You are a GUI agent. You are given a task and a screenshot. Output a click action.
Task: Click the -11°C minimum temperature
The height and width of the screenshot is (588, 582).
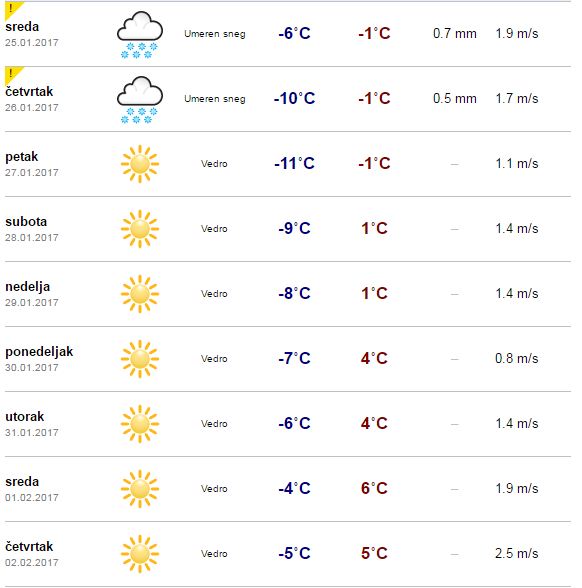294,164
